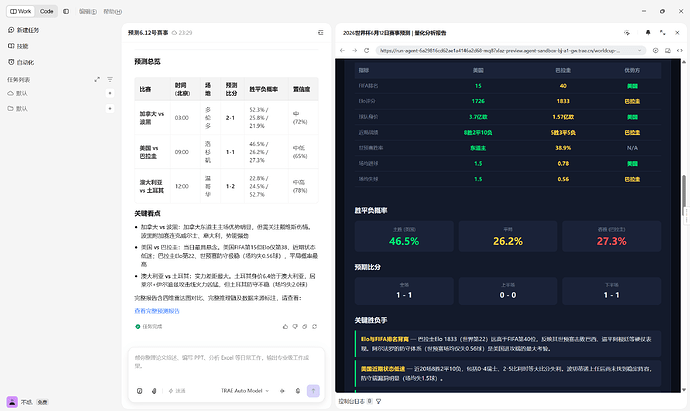Viewport: 690px width, 411px height.
Task: Click the full-time 1 - 1 score card
Action: pyautogui.click(x=404, y=291)
